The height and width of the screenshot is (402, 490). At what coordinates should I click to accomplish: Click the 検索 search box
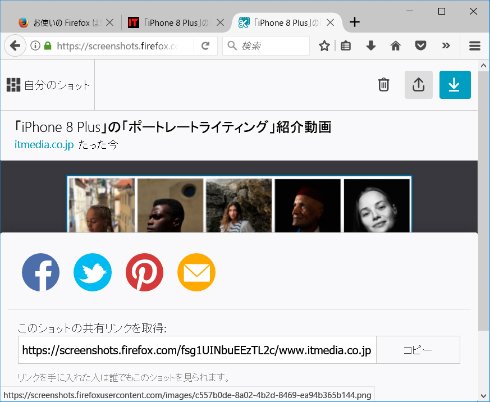(266, 46)
